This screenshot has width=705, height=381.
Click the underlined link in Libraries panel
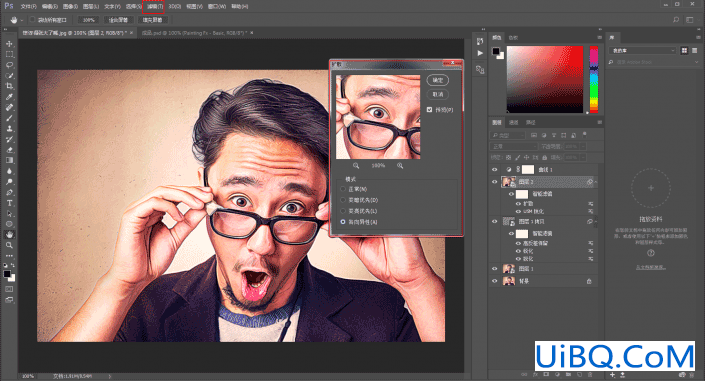click(651, 267)
